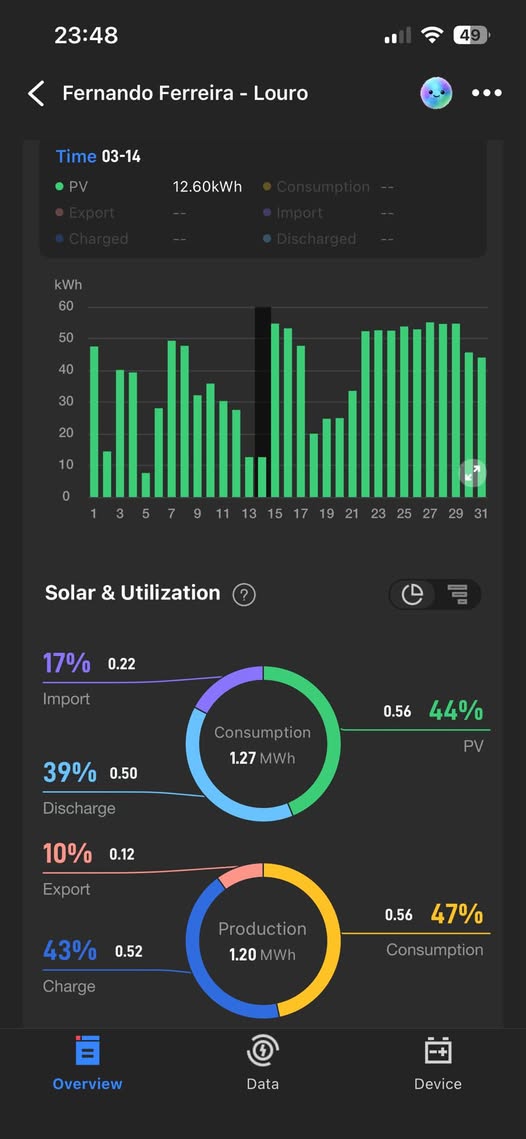Tap the back arrow beside Fernando Ferreira
526x1139 pixels.
click(x=36, y=94)
